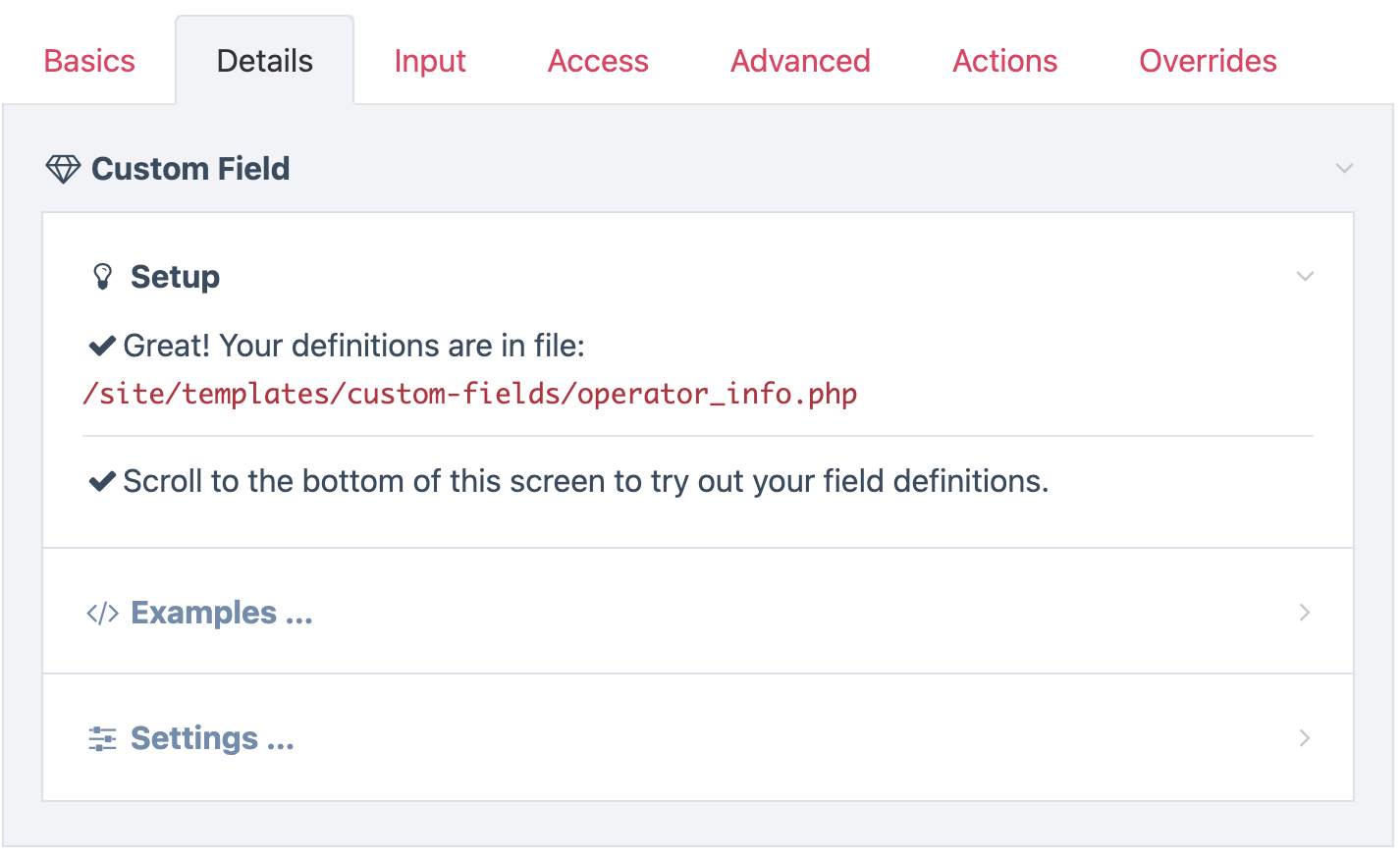The image size is (1400, 860).
Task: Expand the Settings section chevron
Action: (x=1305, y=738)
